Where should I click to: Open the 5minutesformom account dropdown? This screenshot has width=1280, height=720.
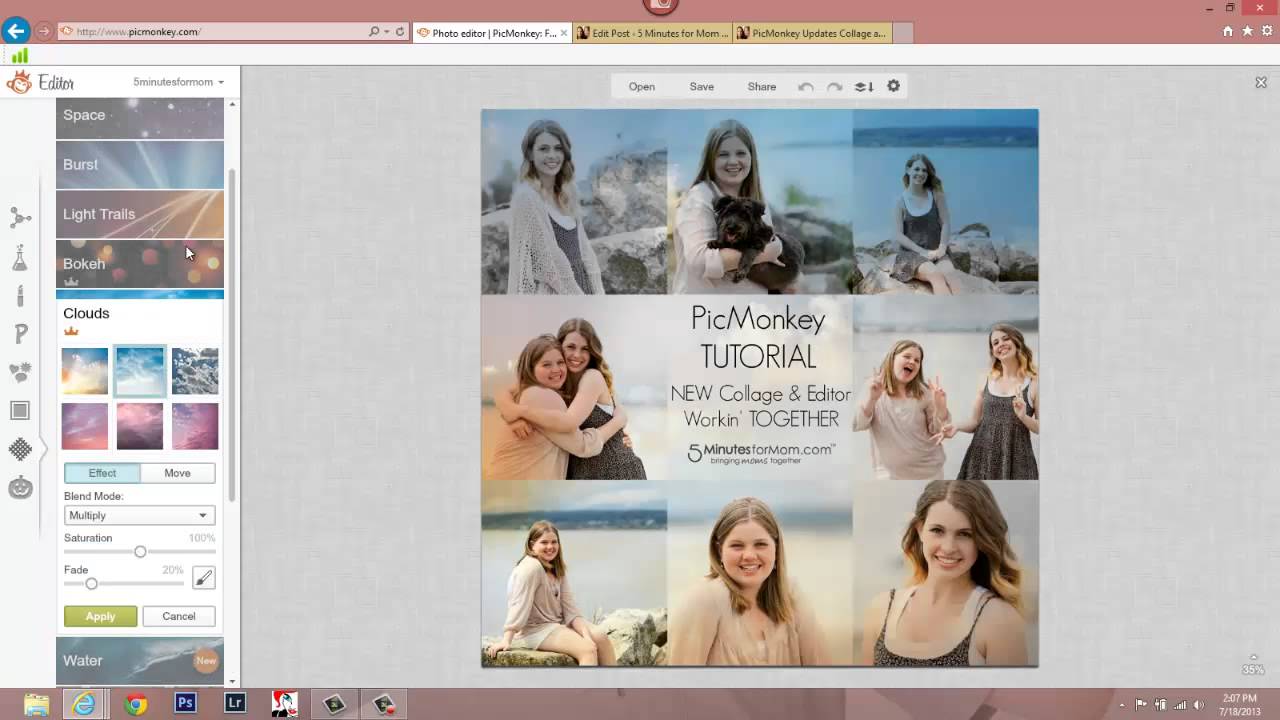pyautogui.click(x=178, y=82)
